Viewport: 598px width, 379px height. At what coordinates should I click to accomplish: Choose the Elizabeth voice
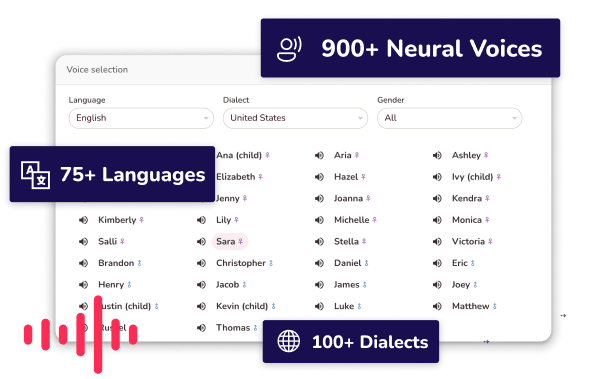click(x=235, y=177)
